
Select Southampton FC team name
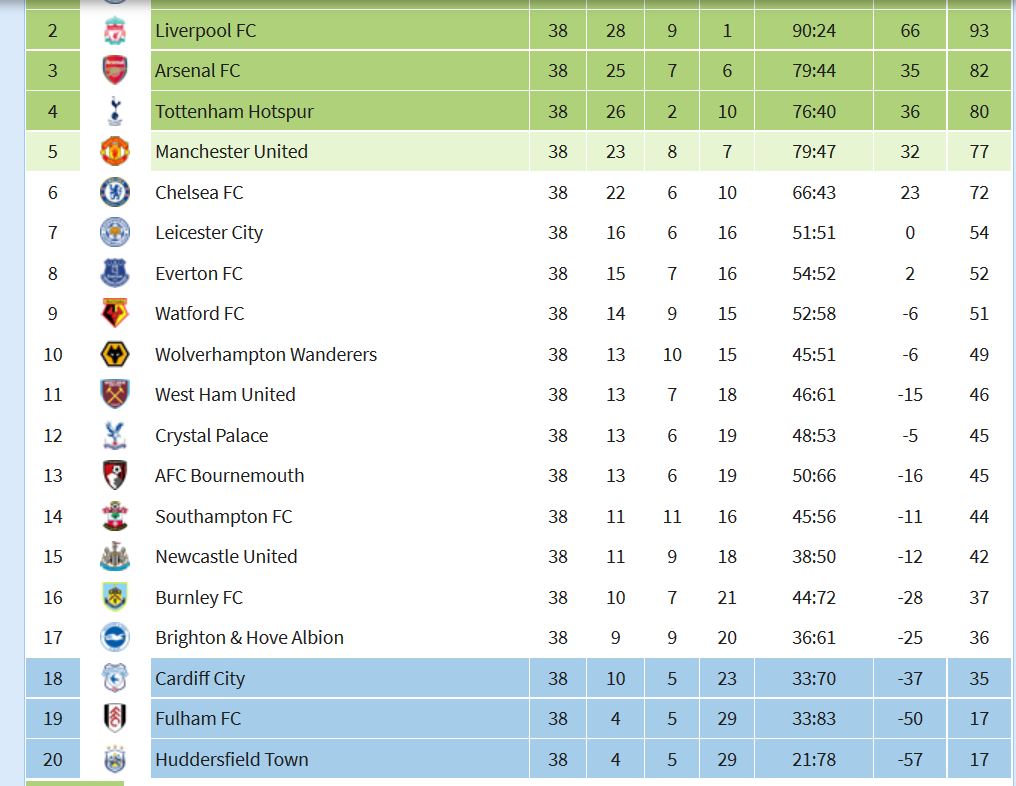(x=224, y=516)
